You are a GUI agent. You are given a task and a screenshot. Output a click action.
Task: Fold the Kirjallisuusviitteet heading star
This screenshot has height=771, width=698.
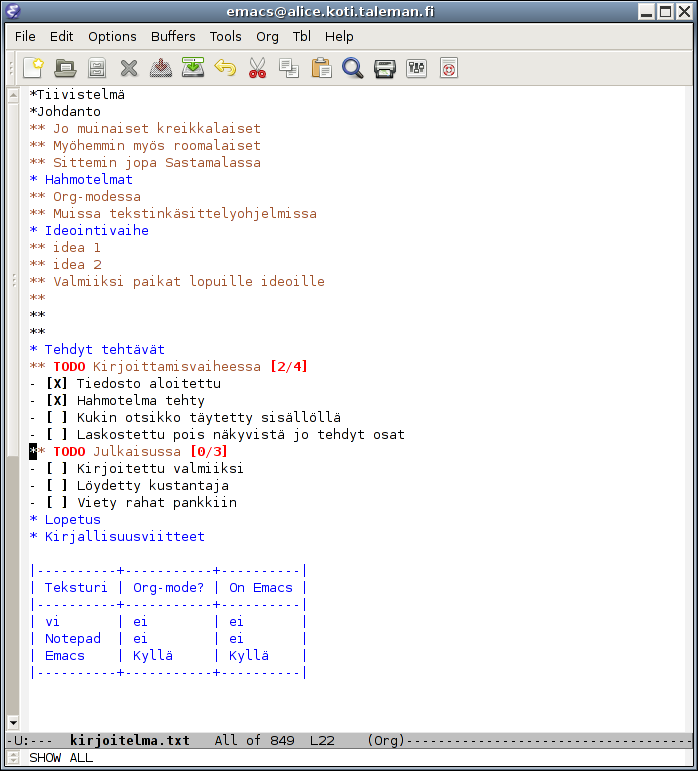coord(33,536)
